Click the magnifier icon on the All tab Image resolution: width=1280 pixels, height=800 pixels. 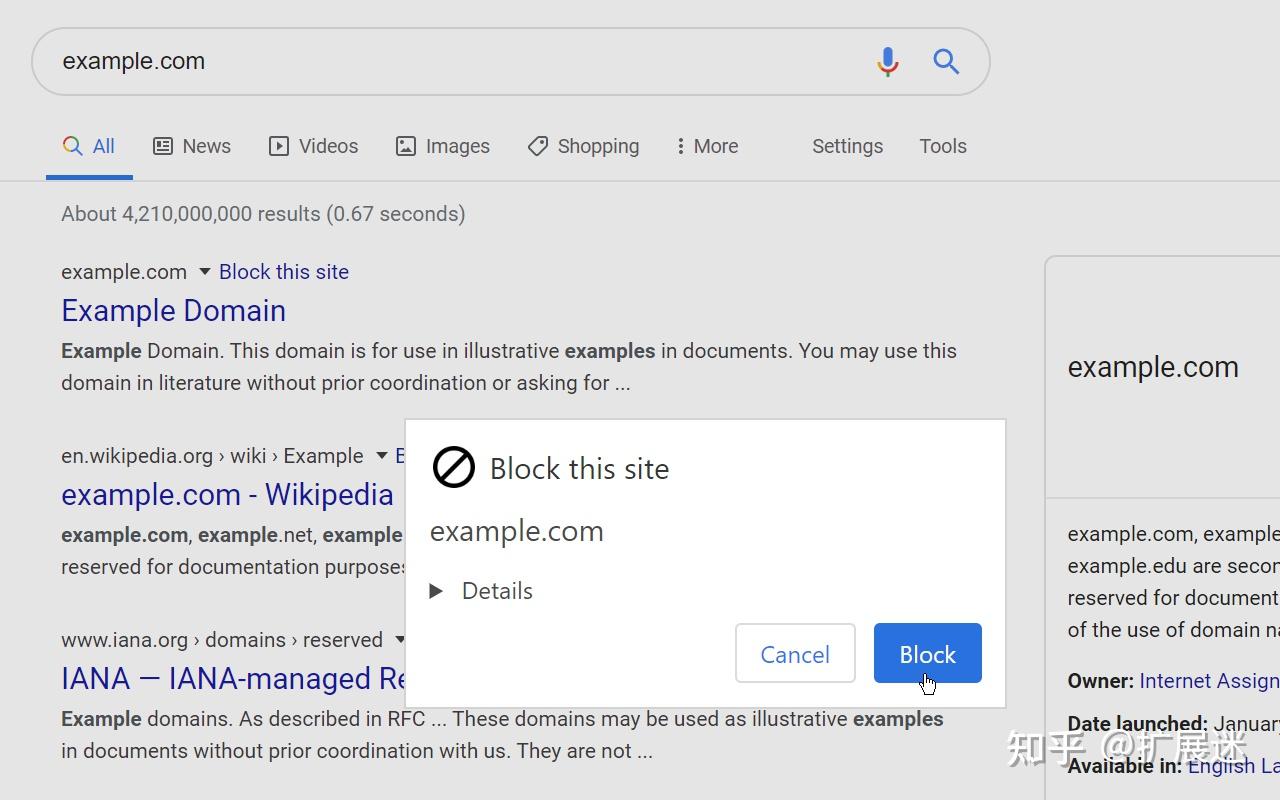[72, 146]
